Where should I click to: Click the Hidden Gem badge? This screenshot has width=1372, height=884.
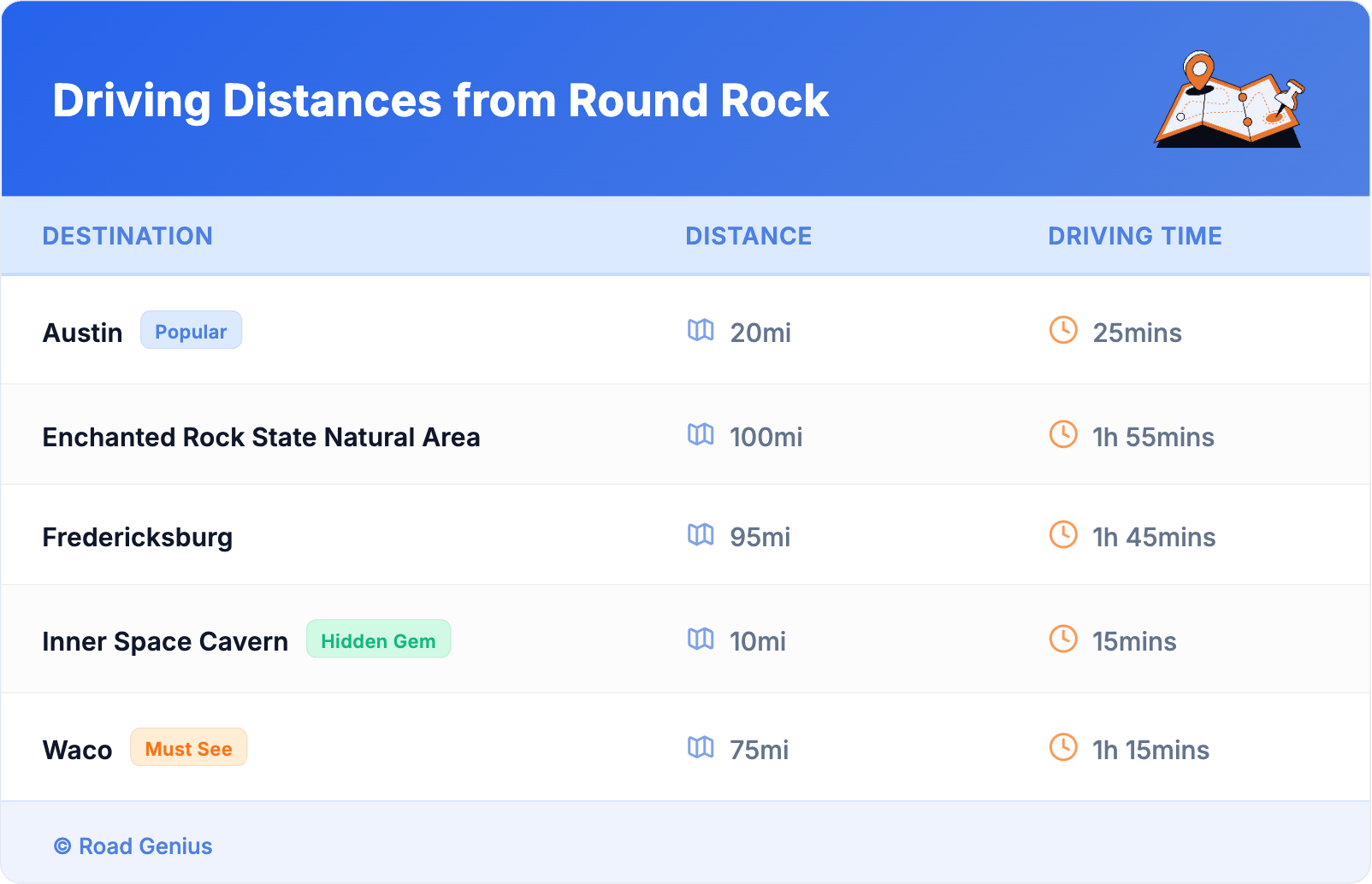(x=378, y=639)
